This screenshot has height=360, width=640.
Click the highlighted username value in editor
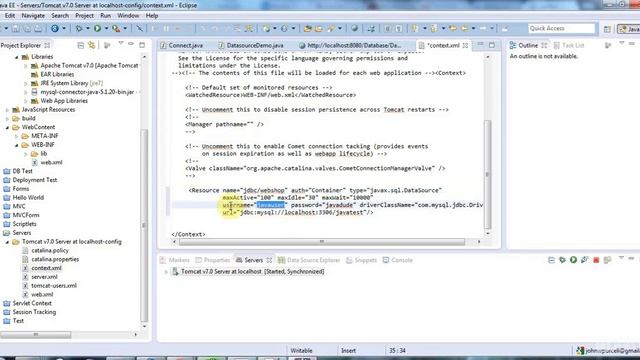[x=271, y=205]
